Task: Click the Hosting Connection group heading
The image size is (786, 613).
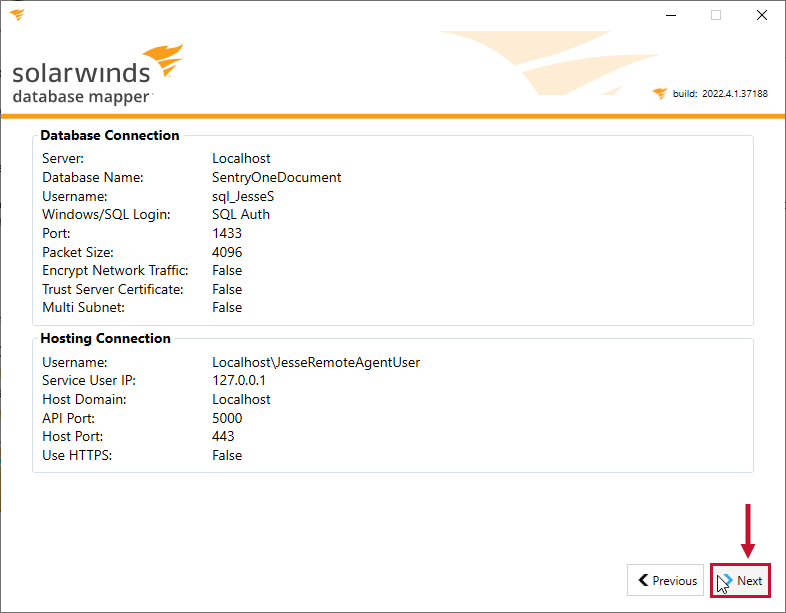Action: pyautogui.click(x=105, y=338)
